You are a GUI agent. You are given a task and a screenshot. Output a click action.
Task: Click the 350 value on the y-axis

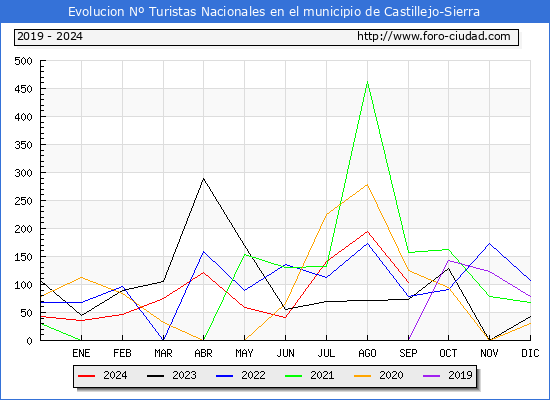click(x=23, y=145)
